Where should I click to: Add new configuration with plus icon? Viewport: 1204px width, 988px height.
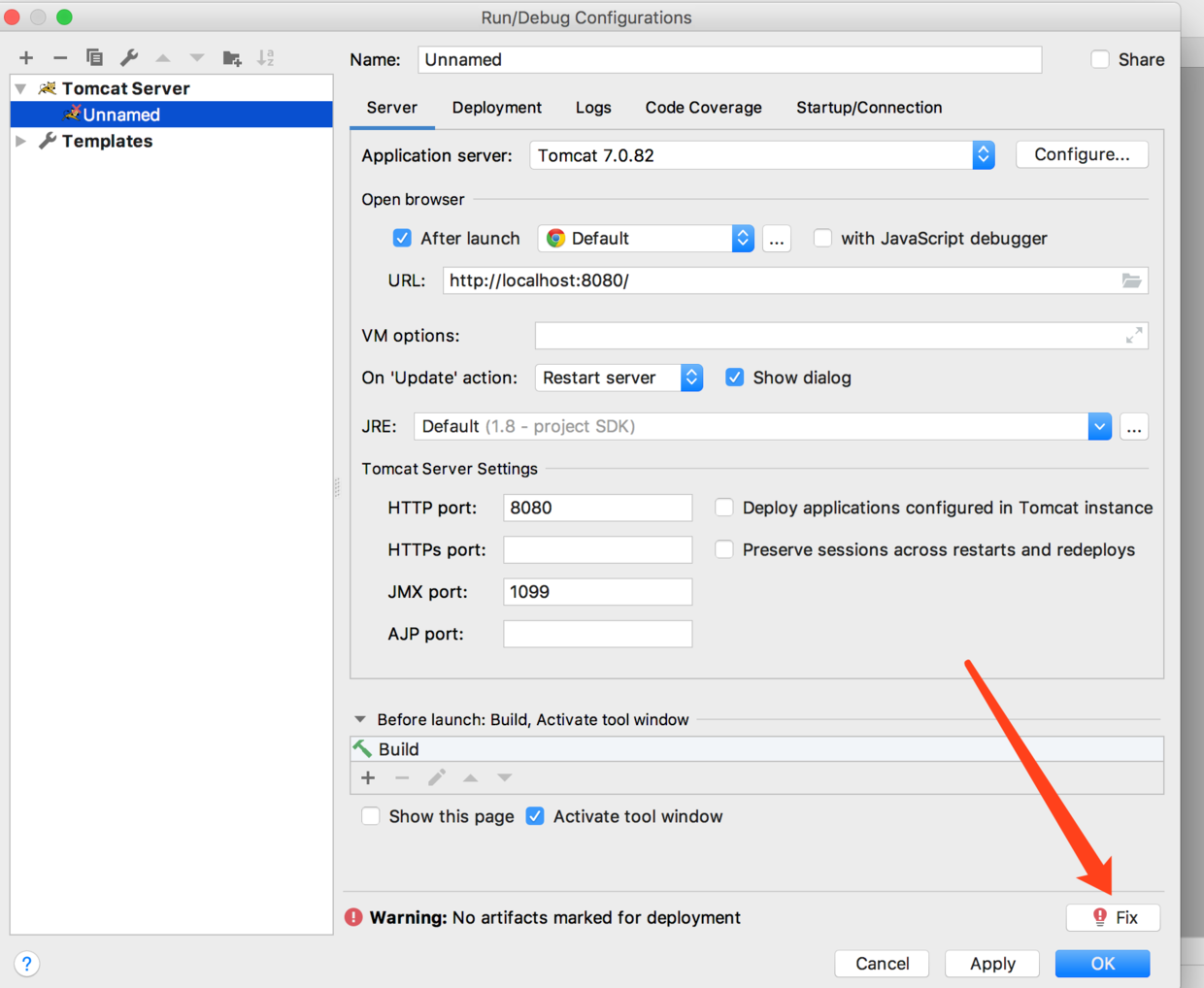click(x=26, y=58)
